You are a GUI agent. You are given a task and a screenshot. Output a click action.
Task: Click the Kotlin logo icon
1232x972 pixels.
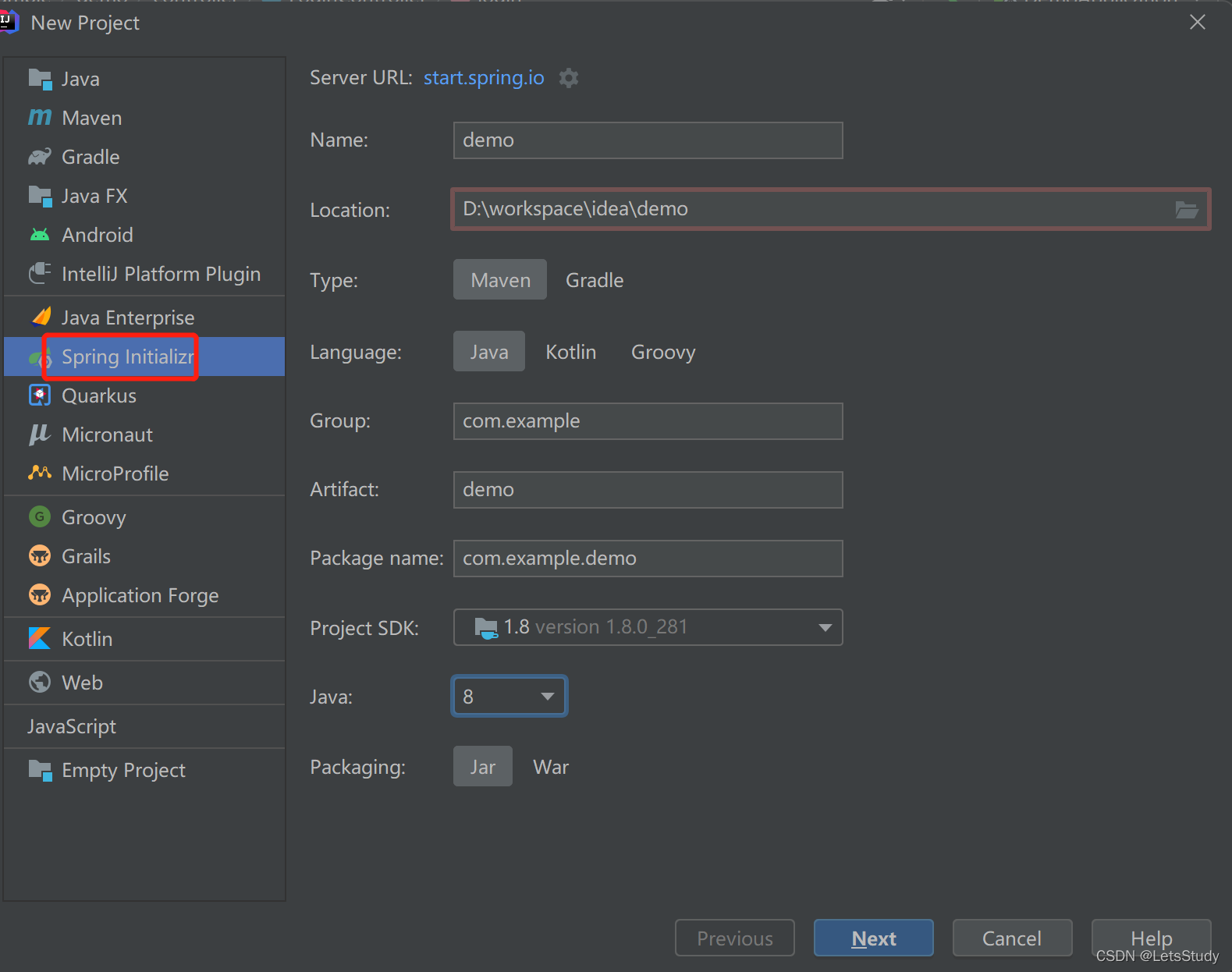[40, 638]
